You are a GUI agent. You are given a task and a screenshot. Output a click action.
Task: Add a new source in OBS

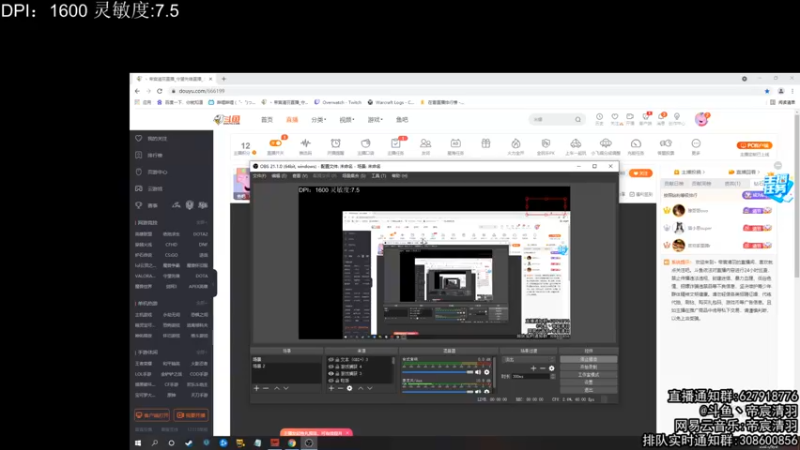pos(331,388)
